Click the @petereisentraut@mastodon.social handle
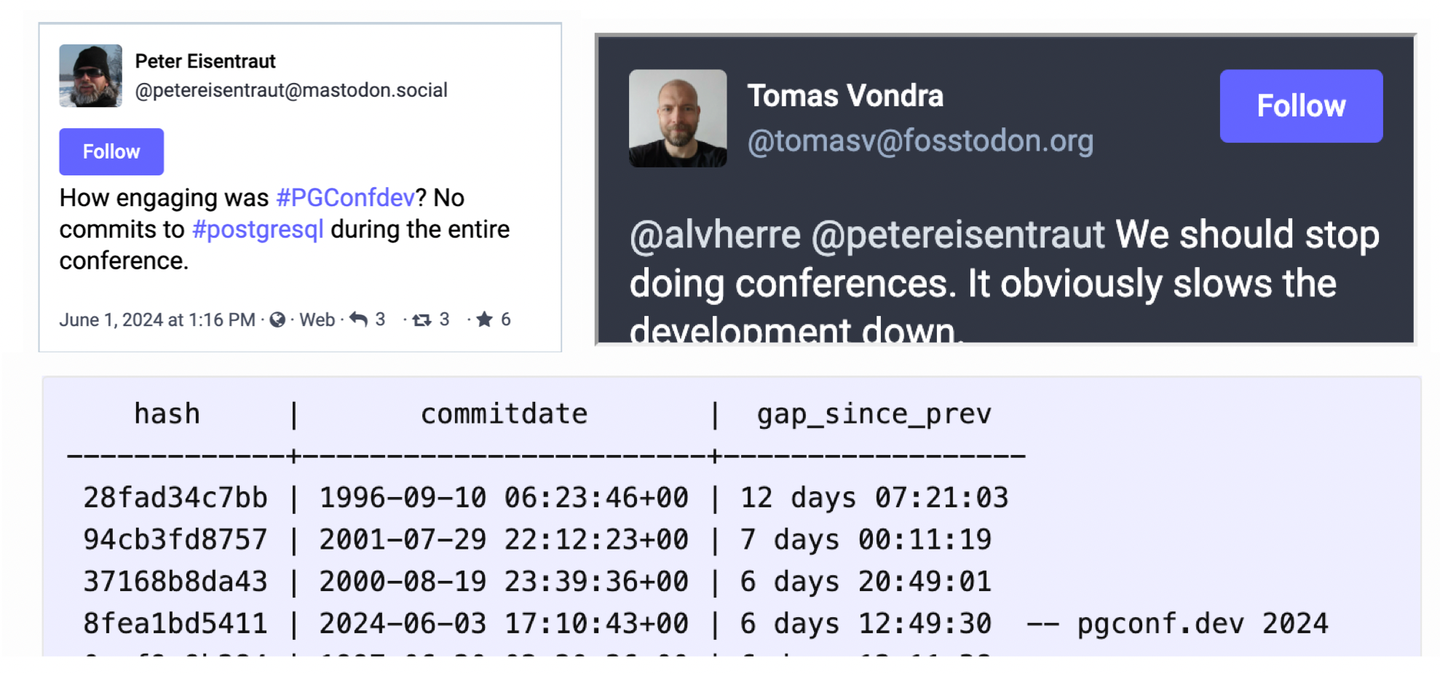 click(x=291, y=91)
